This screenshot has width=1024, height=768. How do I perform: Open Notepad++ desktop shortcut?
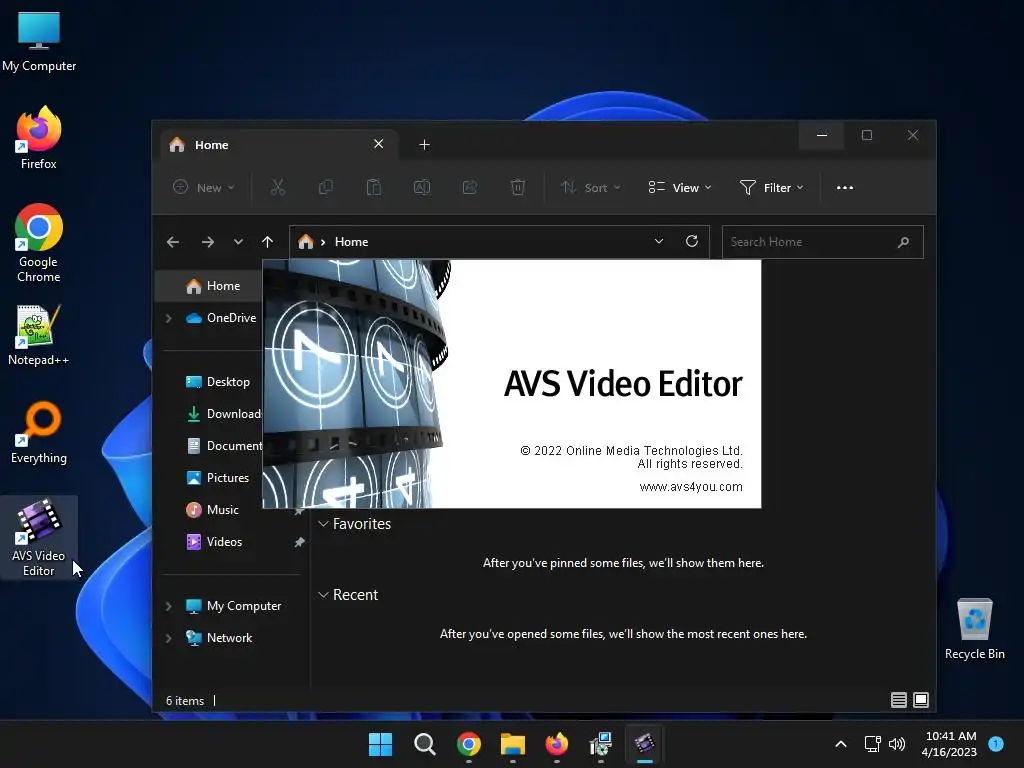[x=39, y=335]
